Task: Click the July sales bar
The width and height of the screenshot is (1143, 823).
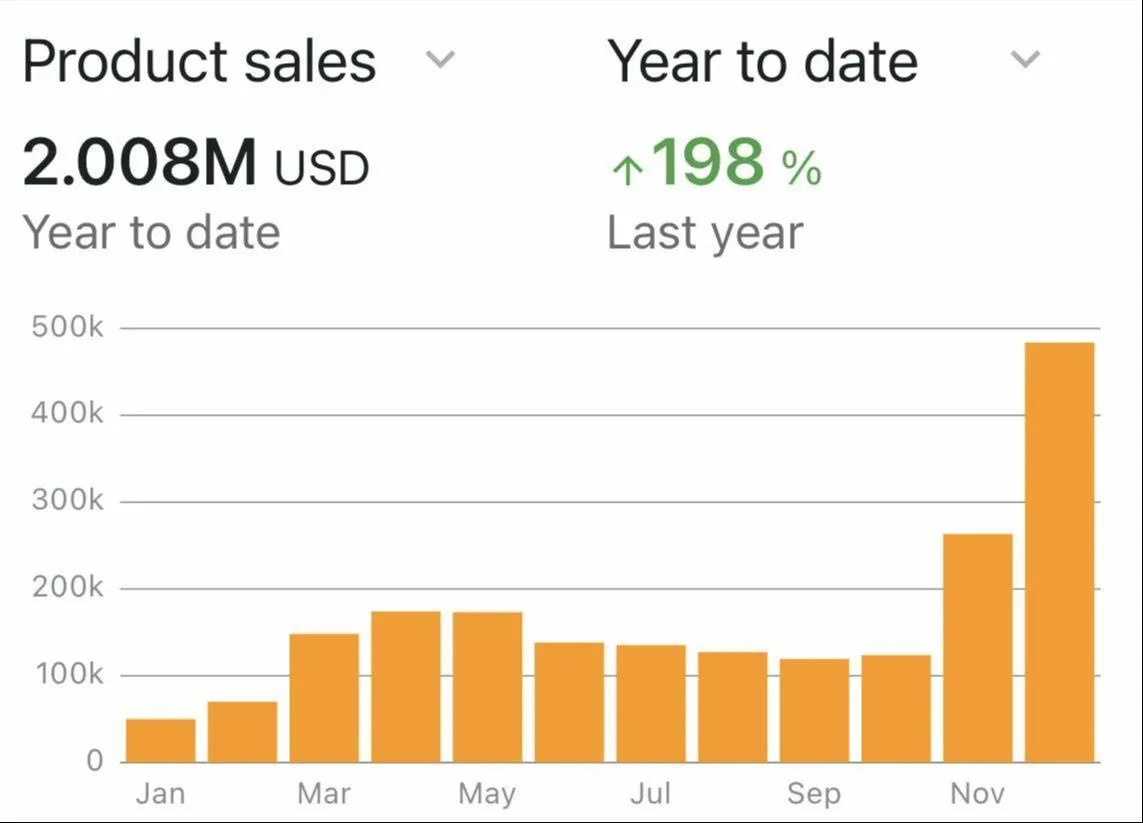Action: tap(651, 704)
